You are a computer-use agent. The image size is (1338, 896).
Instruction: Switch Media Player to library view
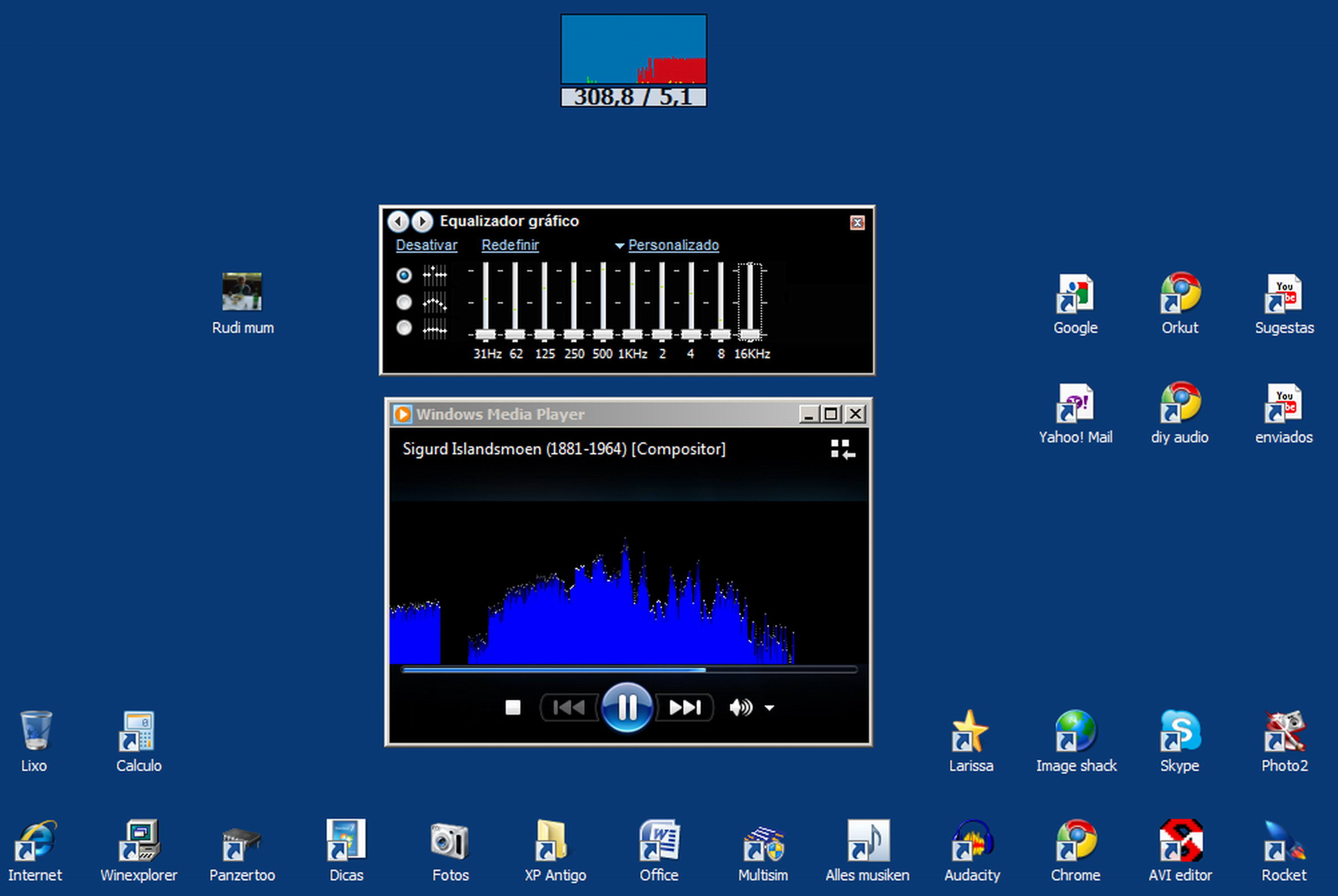pos(843,449)
